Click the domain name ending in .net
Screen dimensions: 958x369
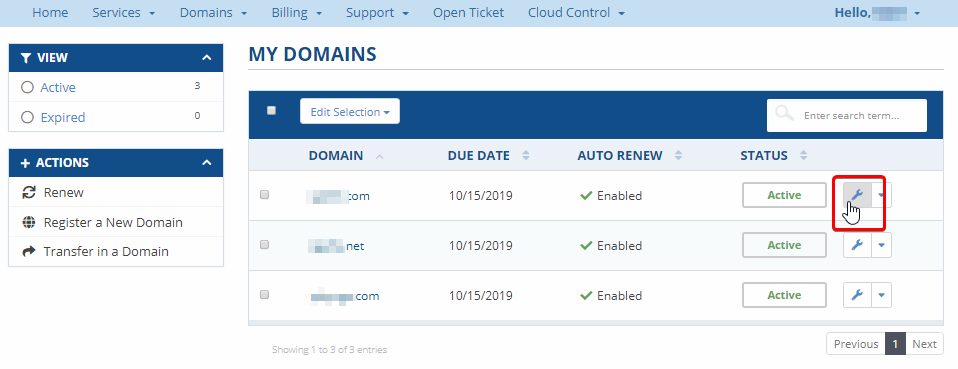pos(336,246)
